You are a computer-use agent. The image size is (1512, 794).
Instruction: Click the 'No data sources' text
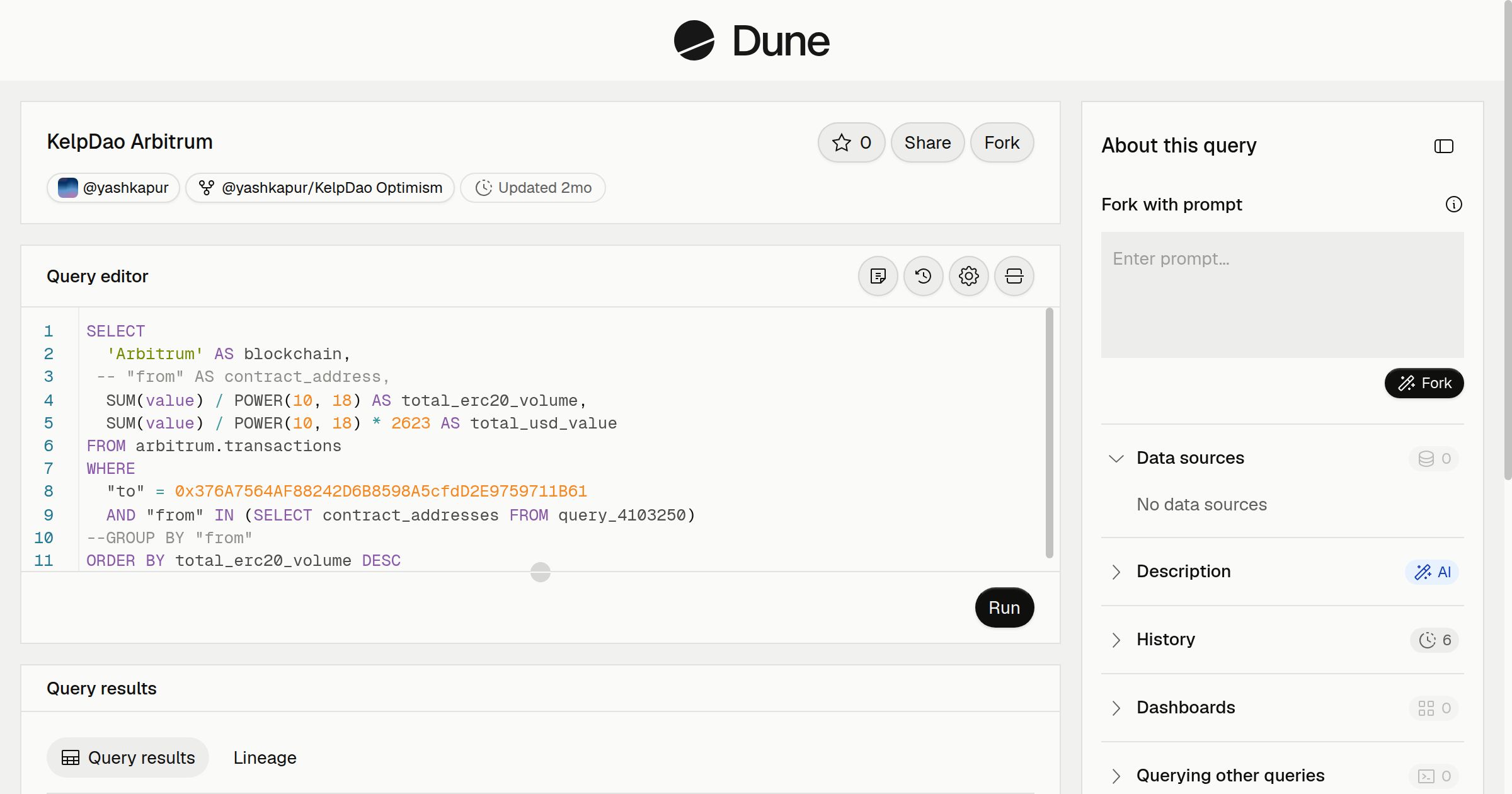click(1201, 504)
